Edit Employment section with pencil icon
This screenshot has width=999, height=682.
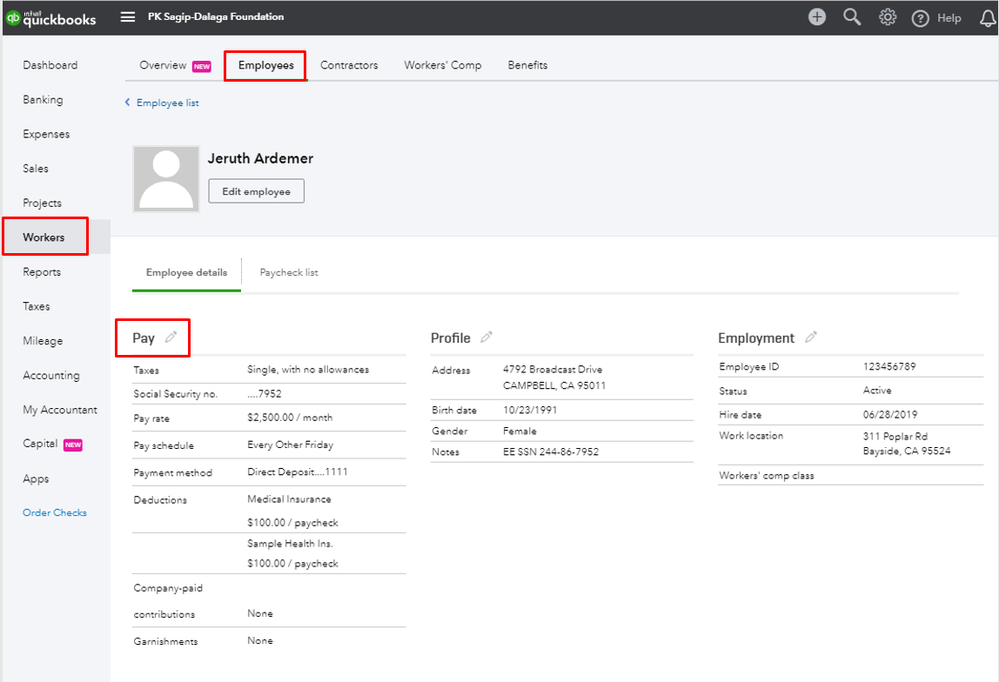coord(811,338)
